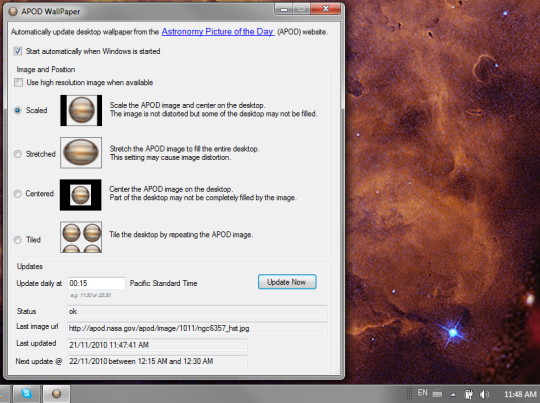Viewport: 540px width, 403px height.
Task: Click the keyboard icon in system tray
Action: (437, 393)
